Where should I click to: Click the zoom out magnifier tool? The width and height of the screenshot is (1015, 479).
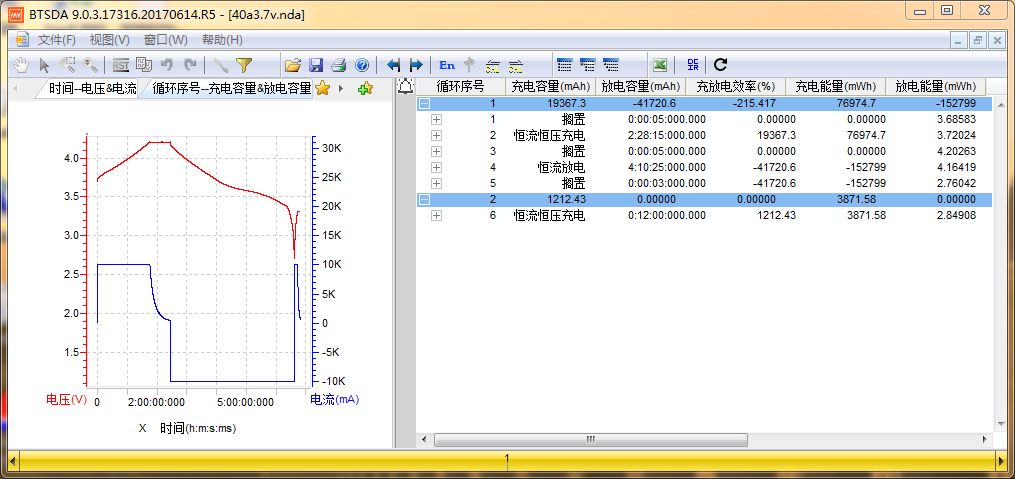tap(90, 65)
